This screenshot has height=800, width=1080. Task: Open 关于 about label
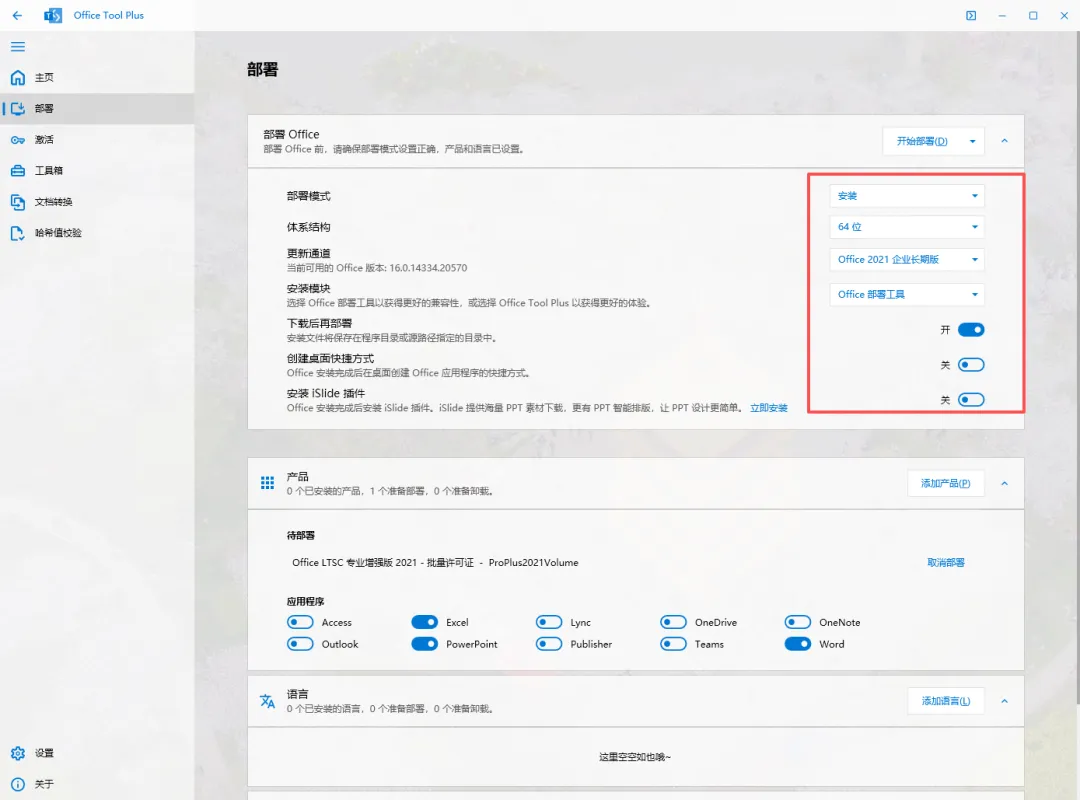coord(44,783)
